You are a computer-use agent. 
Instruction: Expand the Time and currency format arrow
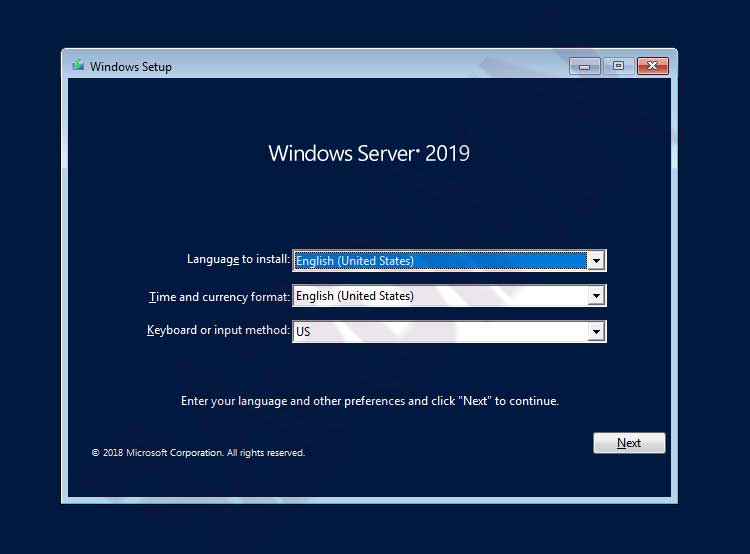[x=596, y=296]
